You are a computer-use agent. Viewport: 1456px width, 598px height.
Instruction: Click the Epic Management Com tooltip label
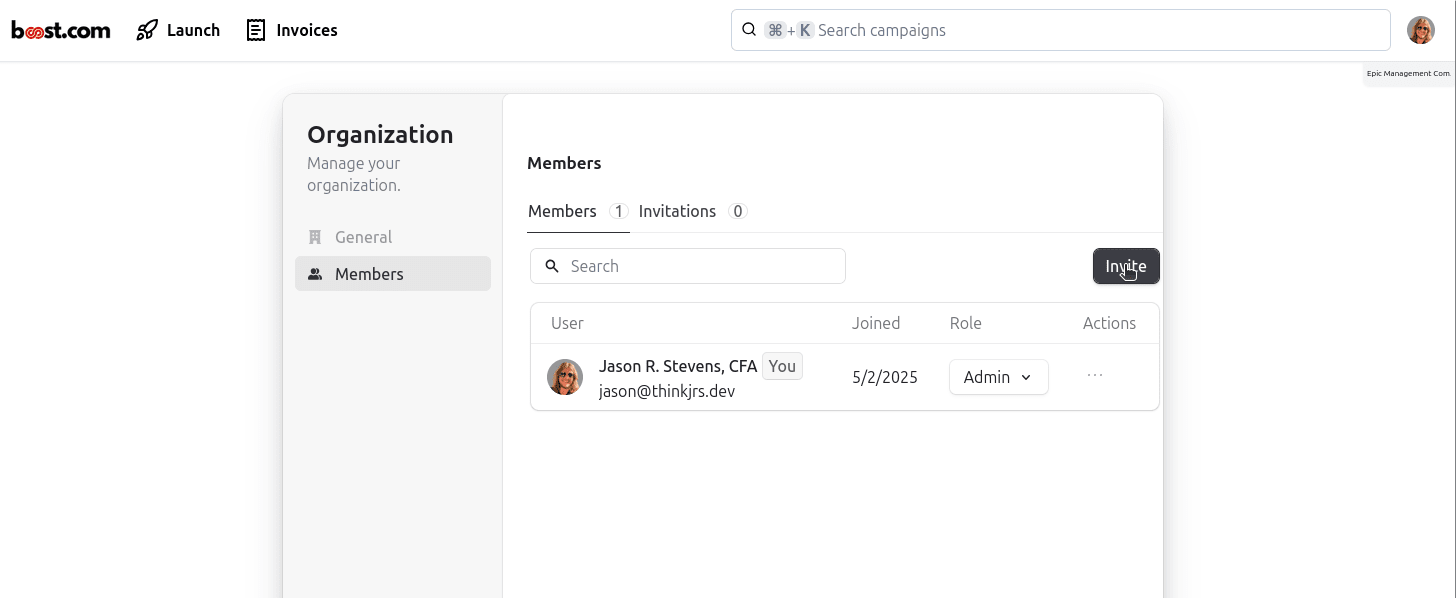1408,73
